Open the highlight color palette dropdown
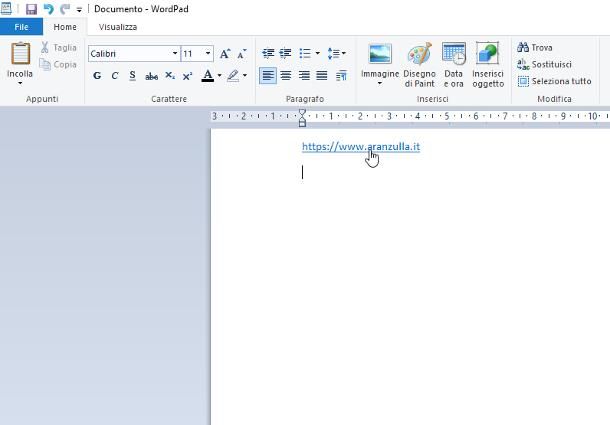610x425 pixels. pyautogui.click(x=245, y=76)
